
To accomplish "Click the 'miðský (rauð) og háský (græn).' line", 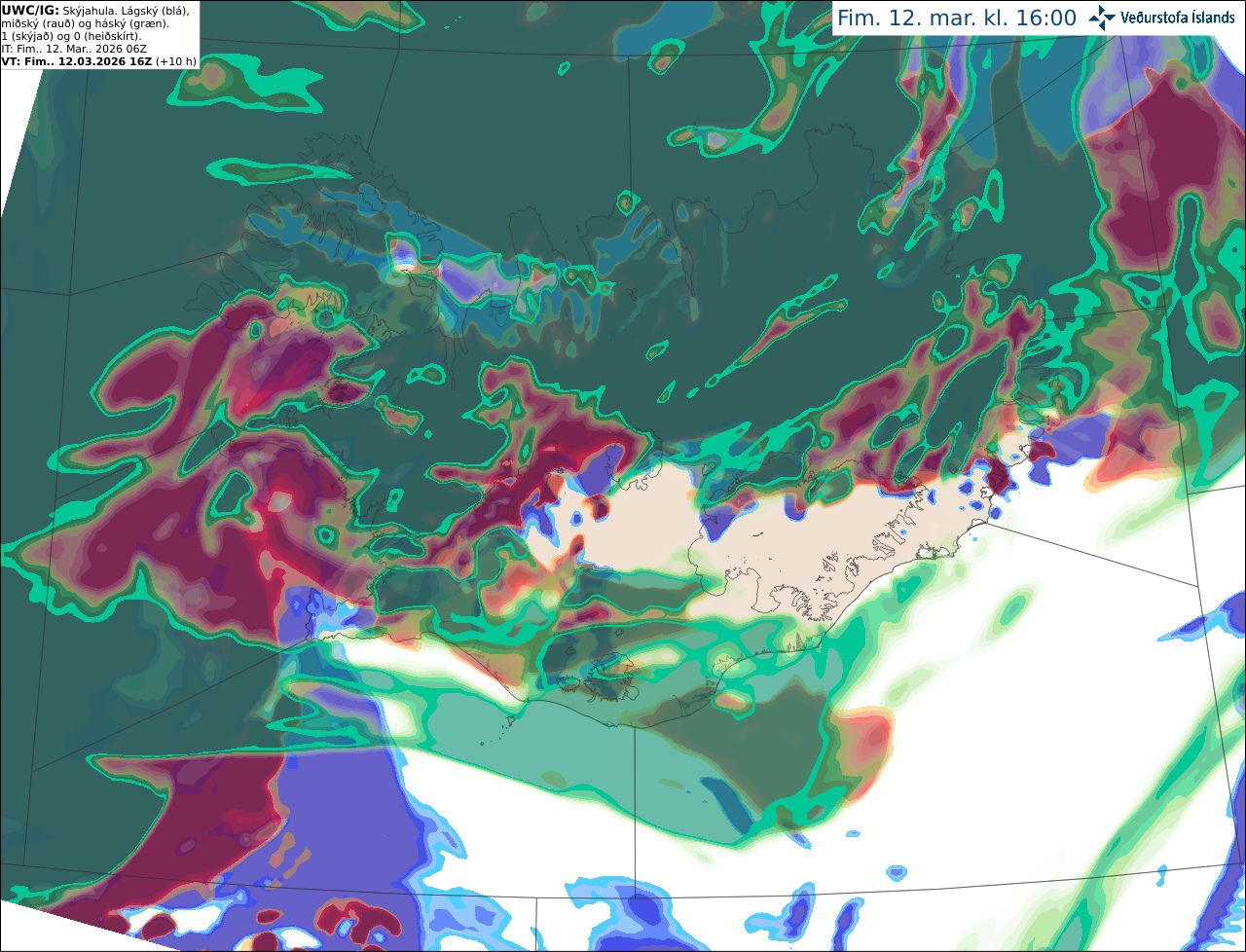I will 85,23.
